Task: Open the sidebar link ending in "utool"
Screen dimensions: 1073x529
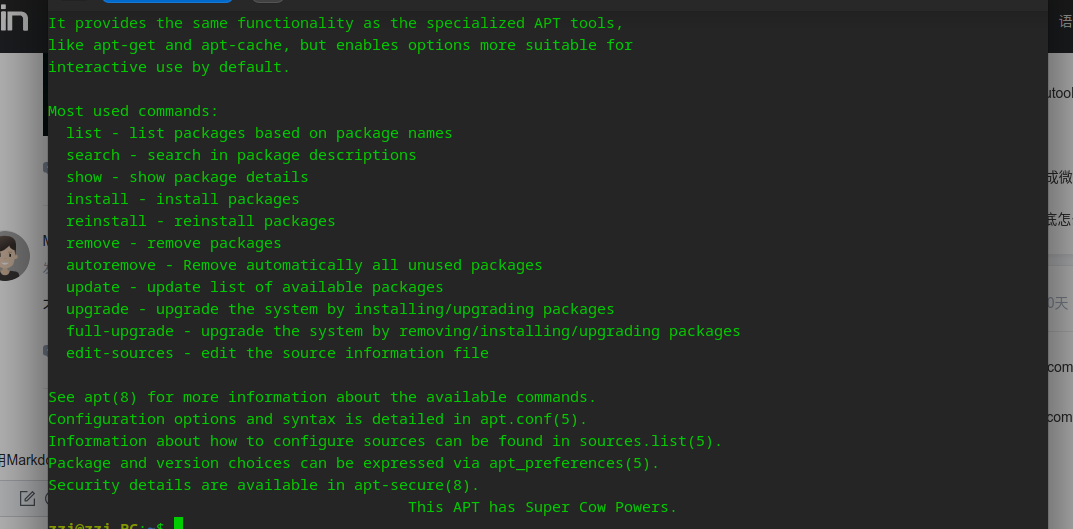Action: (1058, 93)
